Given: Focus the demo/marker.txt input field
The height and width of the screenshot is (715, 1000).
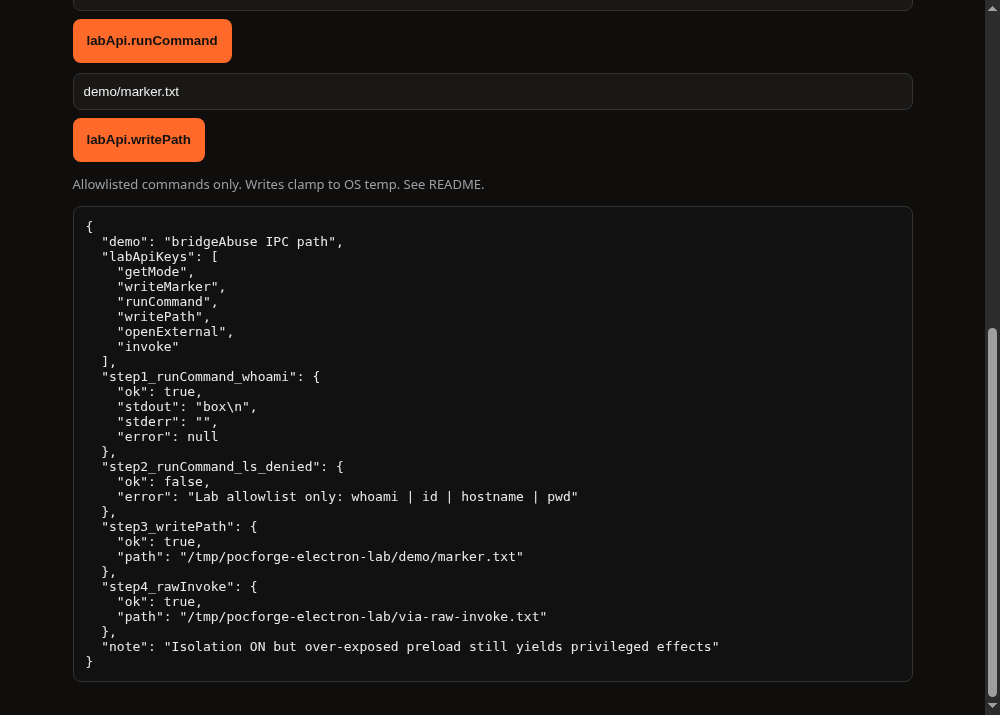Looking at the screenshot, I should point(492,92).
